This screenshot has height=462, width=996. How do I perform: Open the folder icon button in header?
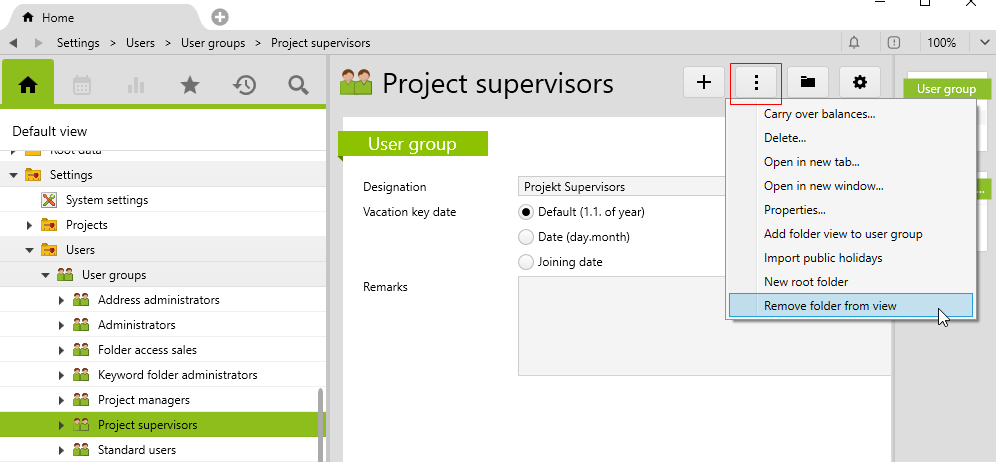pos(808,82)
